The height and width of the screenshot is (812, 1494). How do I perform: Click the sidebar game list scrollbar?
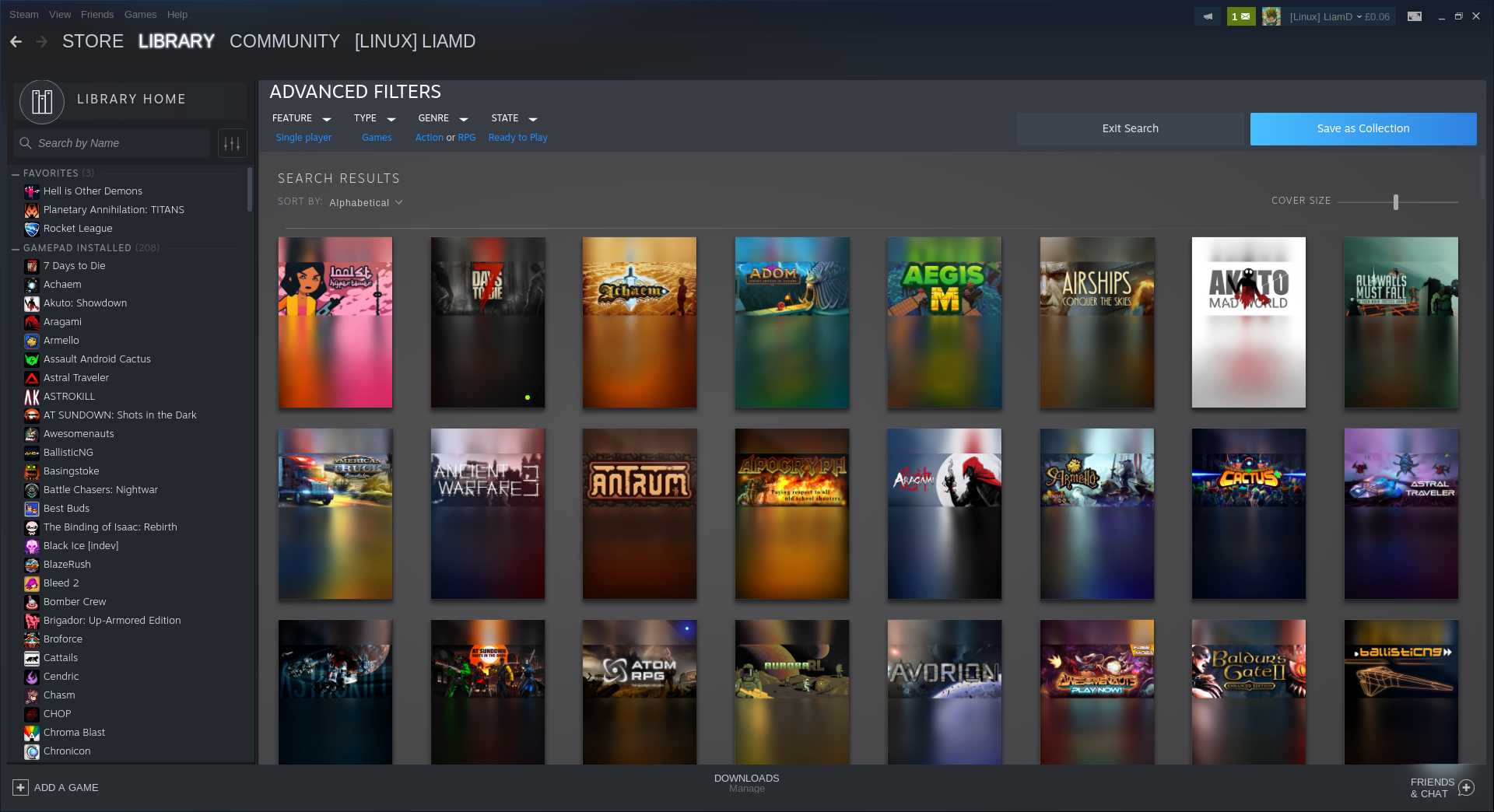250,189
